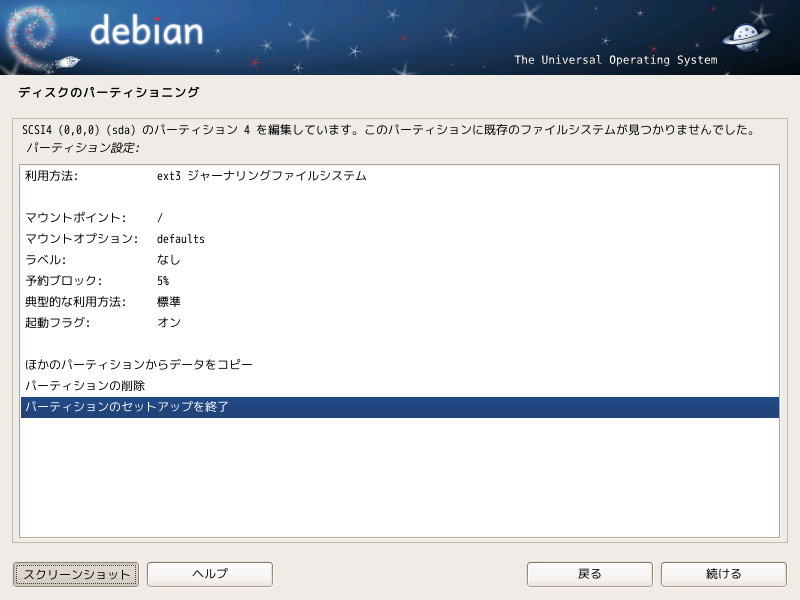Select the 利用方法 ext3 filesystem row
The image size is (800, 600).
point(399,176)
